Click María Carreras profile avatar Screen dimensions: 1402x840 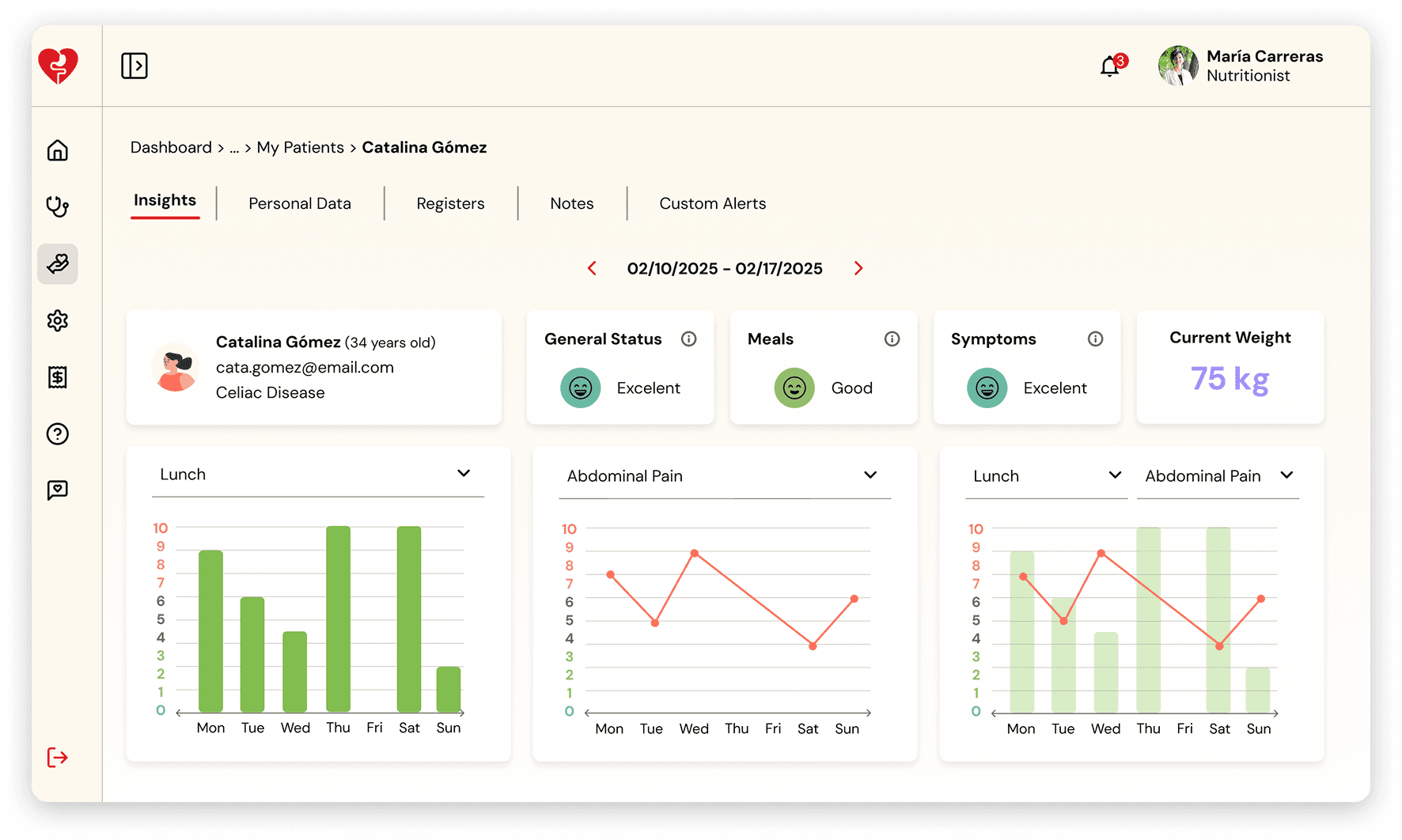click(1178, 66)
